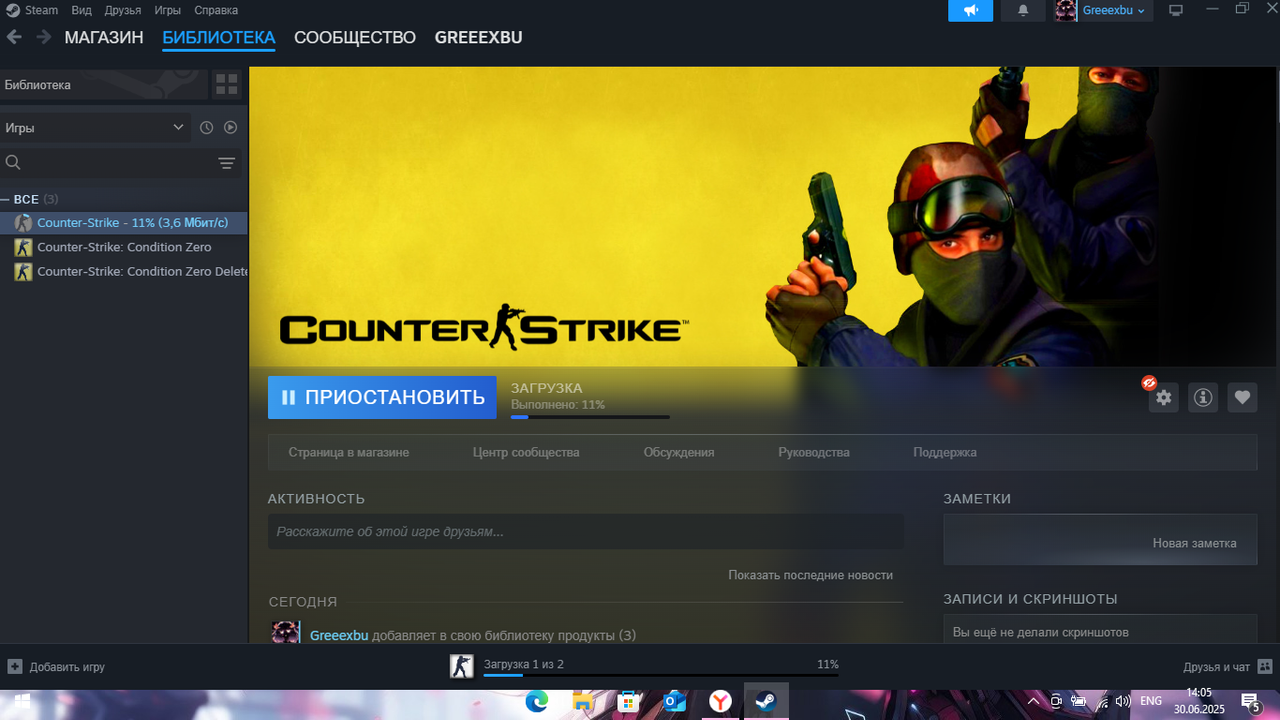This screenshot has width=1280, height=720.
Task: Expand the Greeexbu account dropdown
Action: (1115, 10)
